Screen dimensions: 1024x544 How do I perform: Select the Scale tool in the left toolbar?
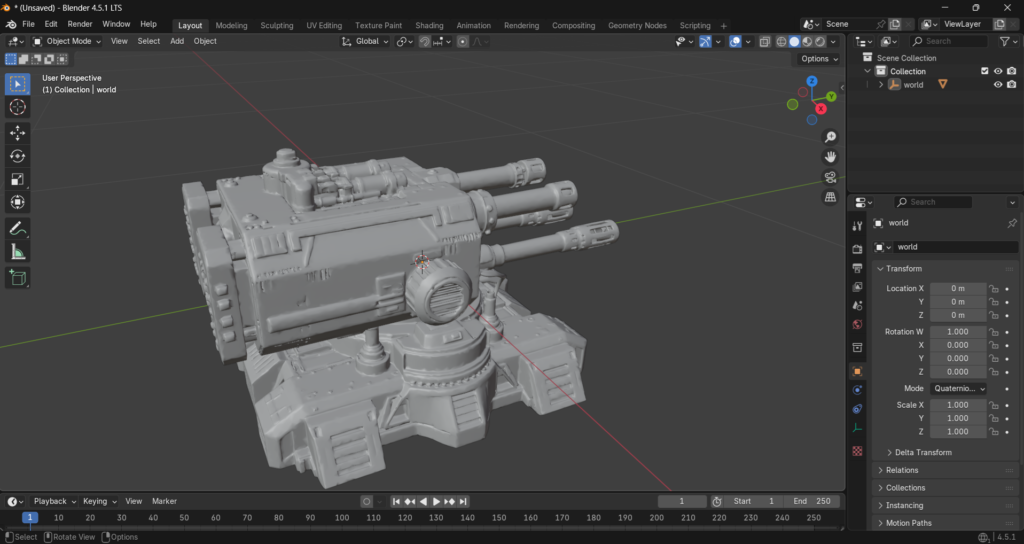tap(18, 179)
